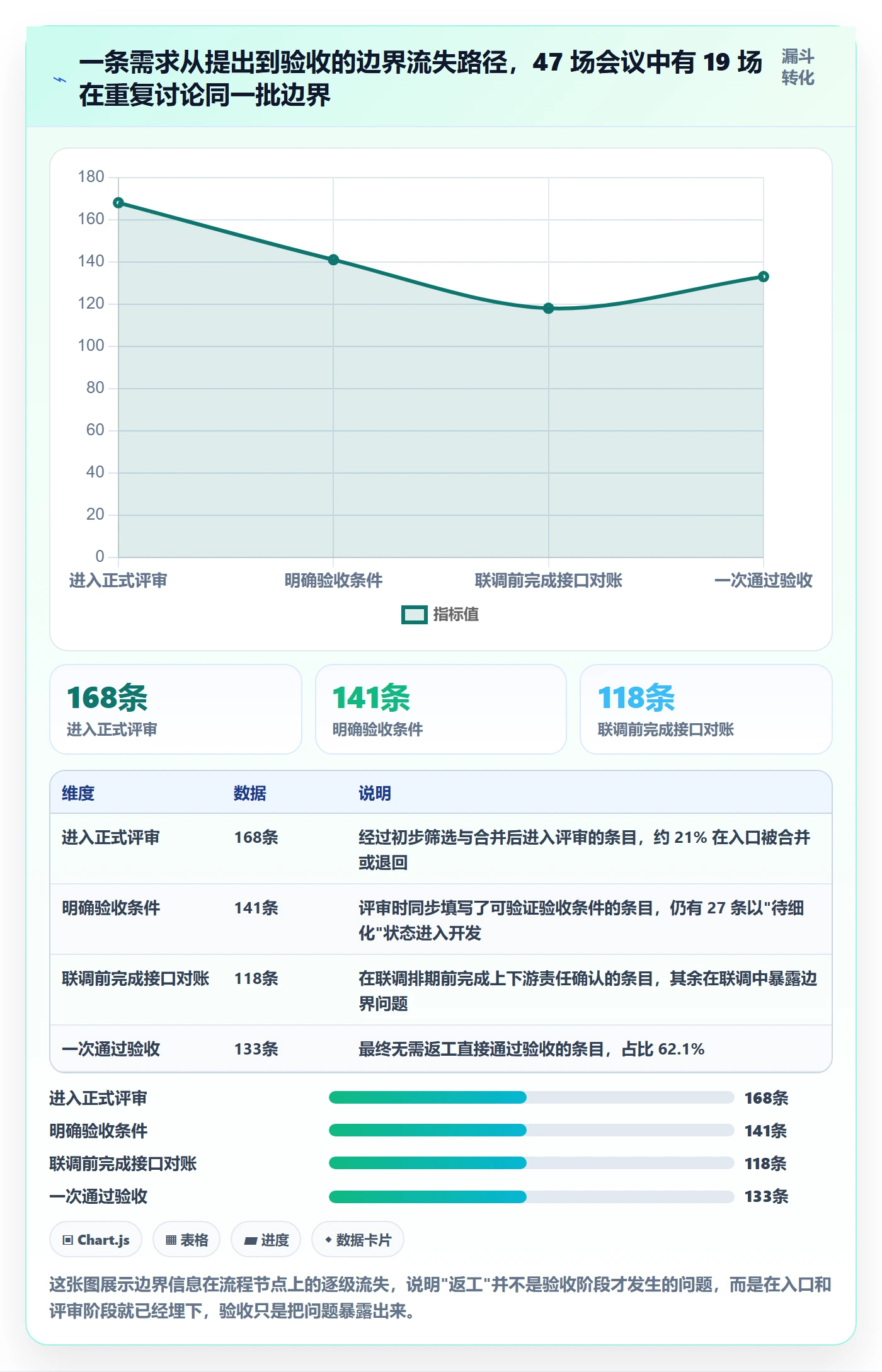The width and height of the screenshot is (882, 1372).
Task: Click the 数据卡片 tag chip
Action: pyautogui.click(x=358, y=1240)
